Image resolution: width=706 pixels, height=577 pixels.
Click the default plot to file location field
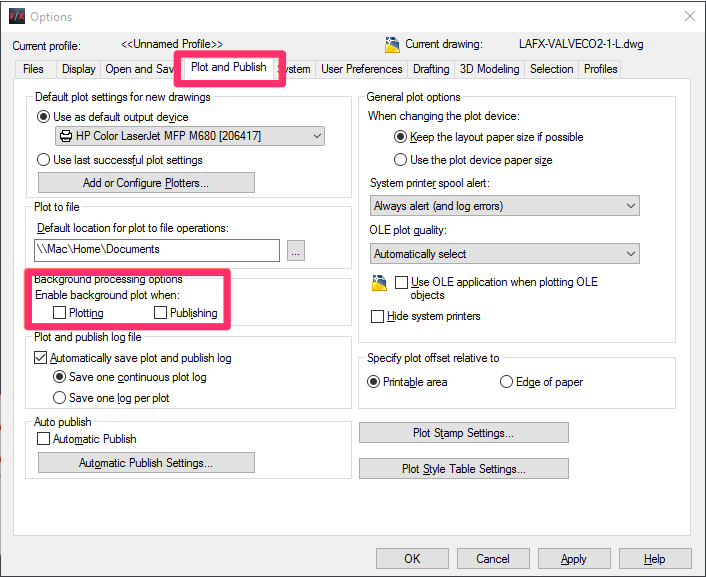click(157, 250)
